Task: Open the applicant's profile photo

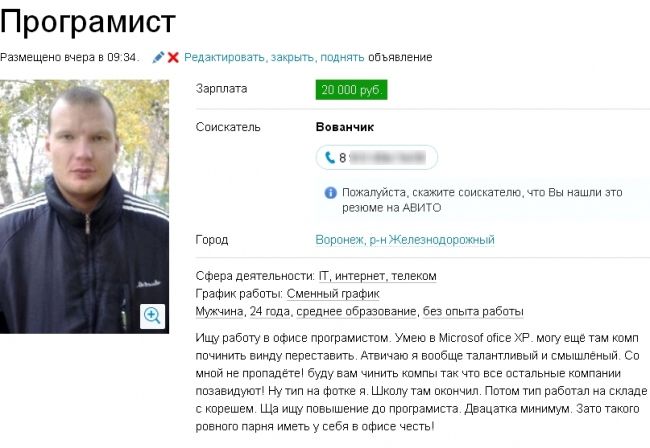Action: point(84,206)
